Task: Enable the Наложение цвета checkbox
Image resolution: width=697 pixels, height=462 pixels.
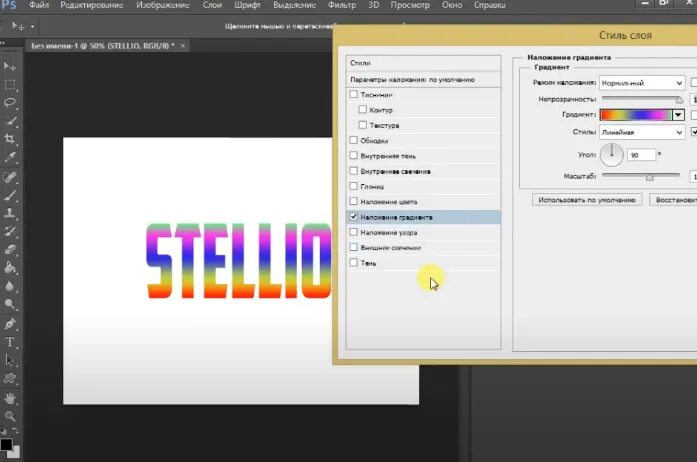Action: [x=353, y=201]
